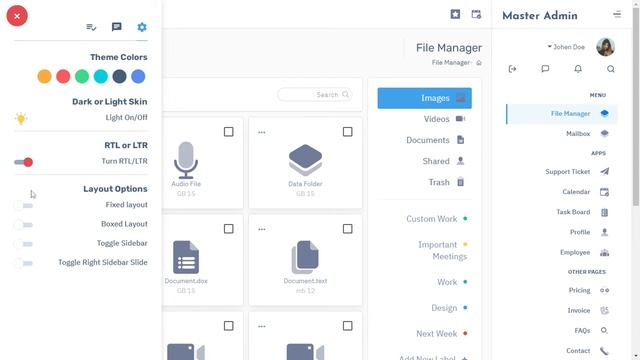Select the settings gear tab
Screen dimensions: 640x360
click(142, 27)
